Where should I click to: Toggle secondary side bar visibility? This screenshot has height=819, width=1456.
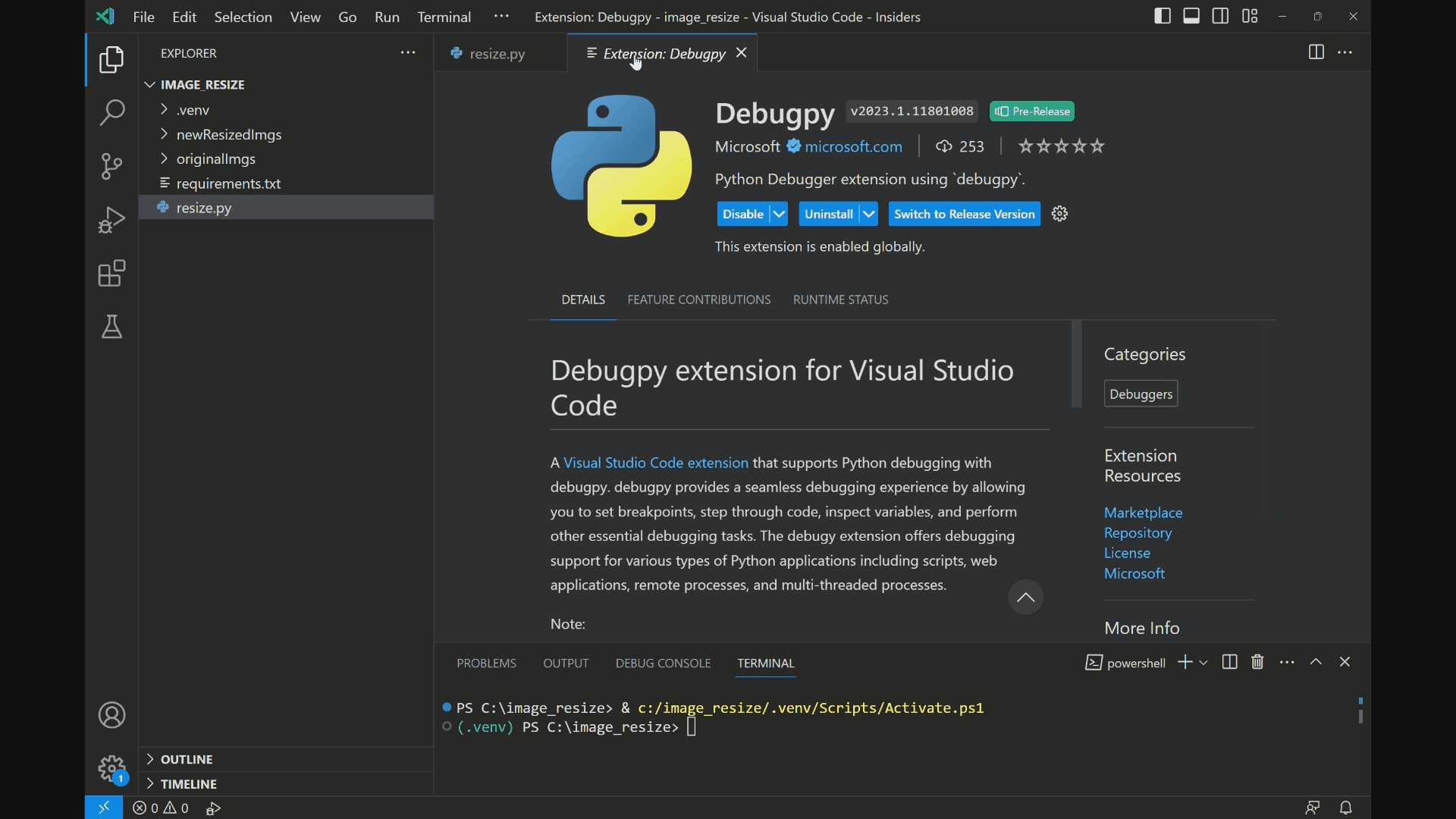click(x=1221, y=16)
